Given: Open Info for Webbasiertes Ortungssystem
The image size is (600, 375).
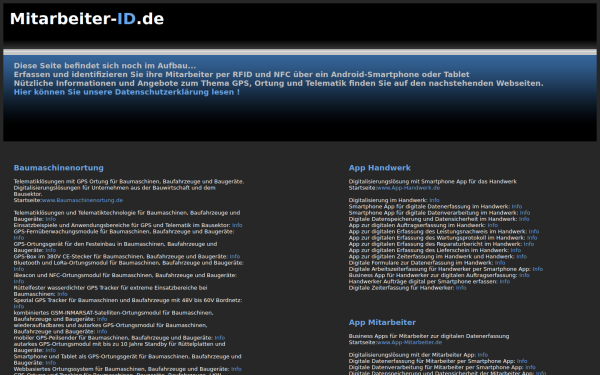Looking at the screenshot, I should [236, 369].
